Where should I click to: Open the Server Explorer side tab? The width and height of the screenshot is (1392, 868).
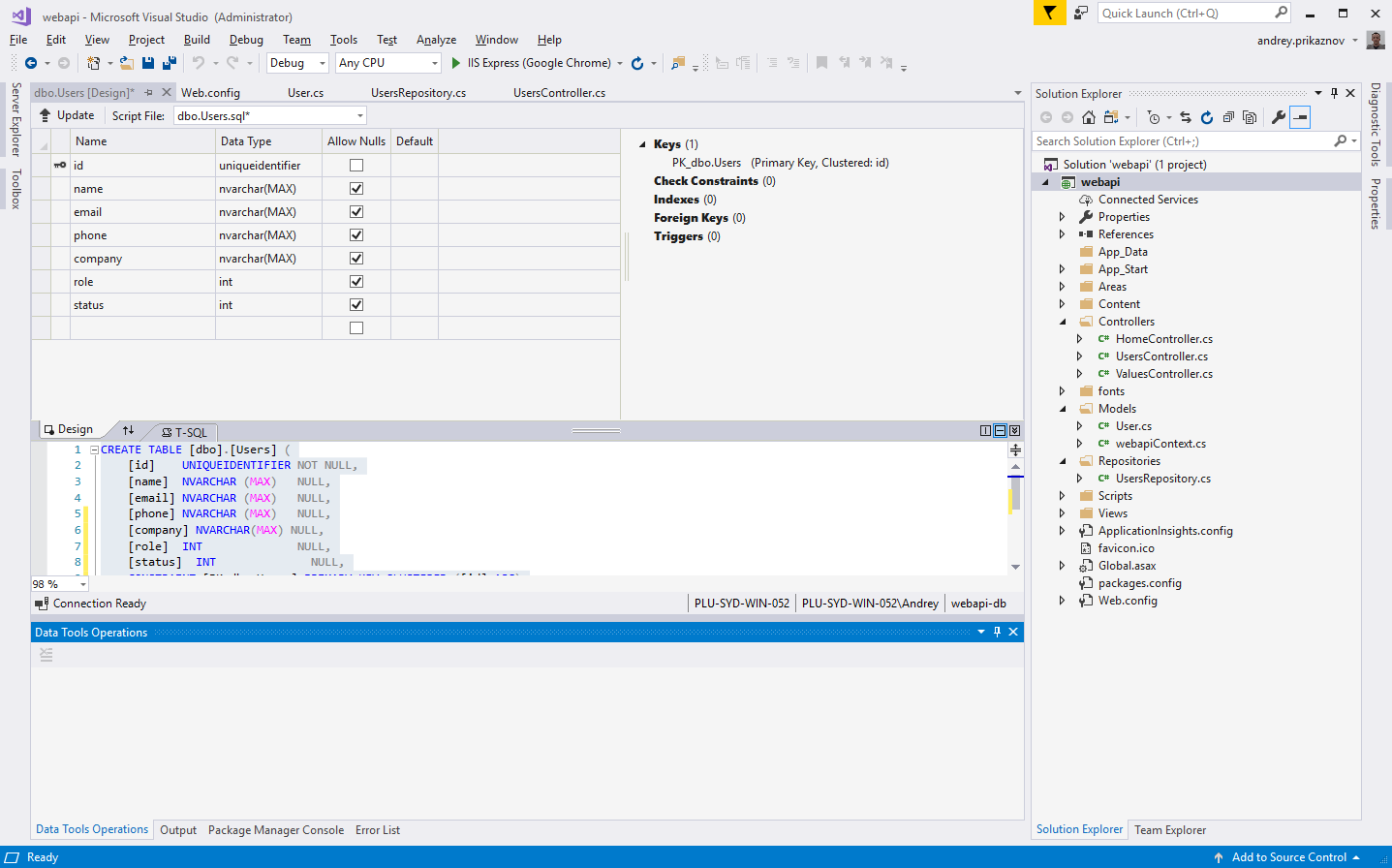coord(15,119)
